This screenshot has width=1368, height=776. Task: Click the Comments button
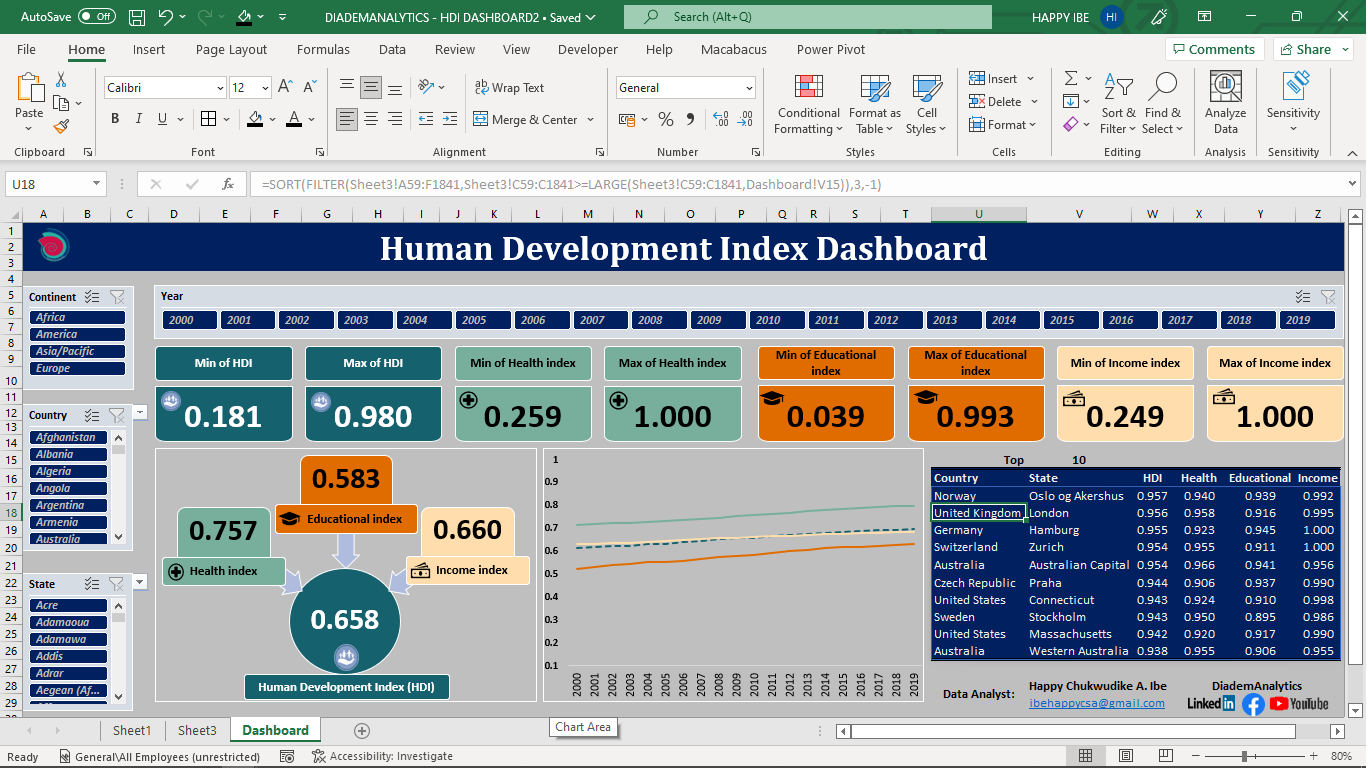coord(1214,49)
